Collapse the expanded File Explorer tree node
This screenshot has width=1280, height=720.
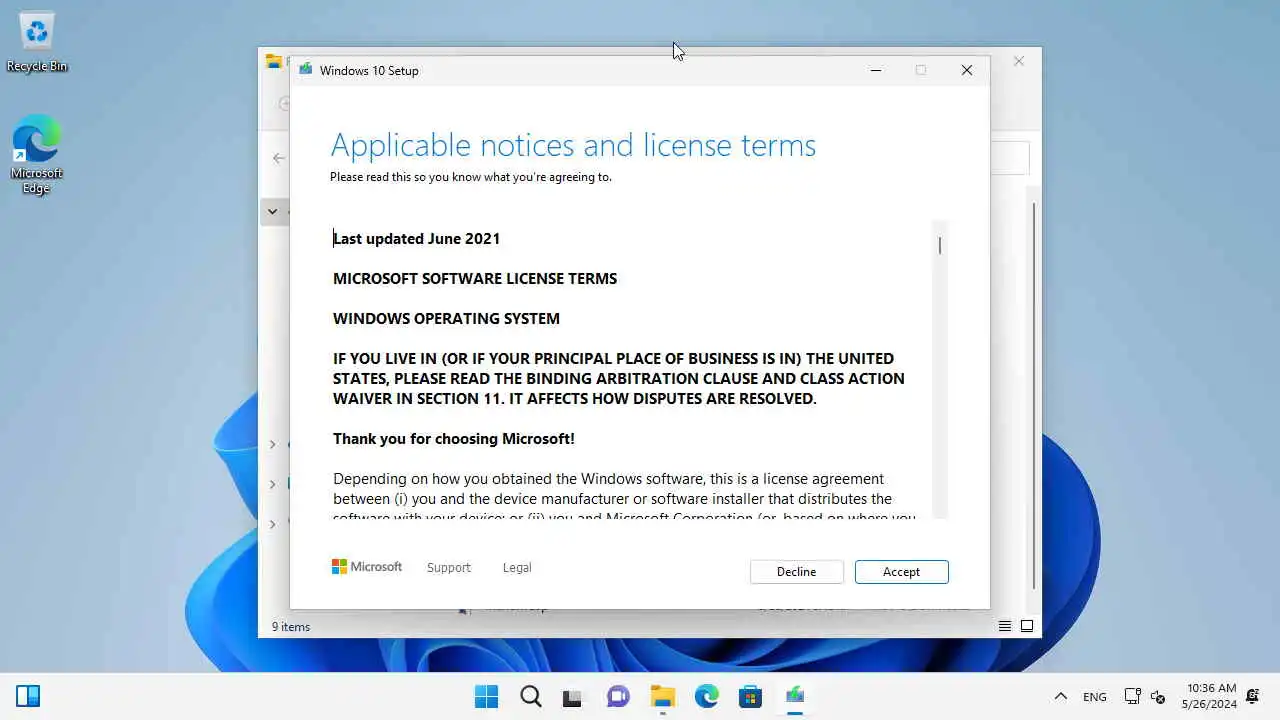click(272, 212)
